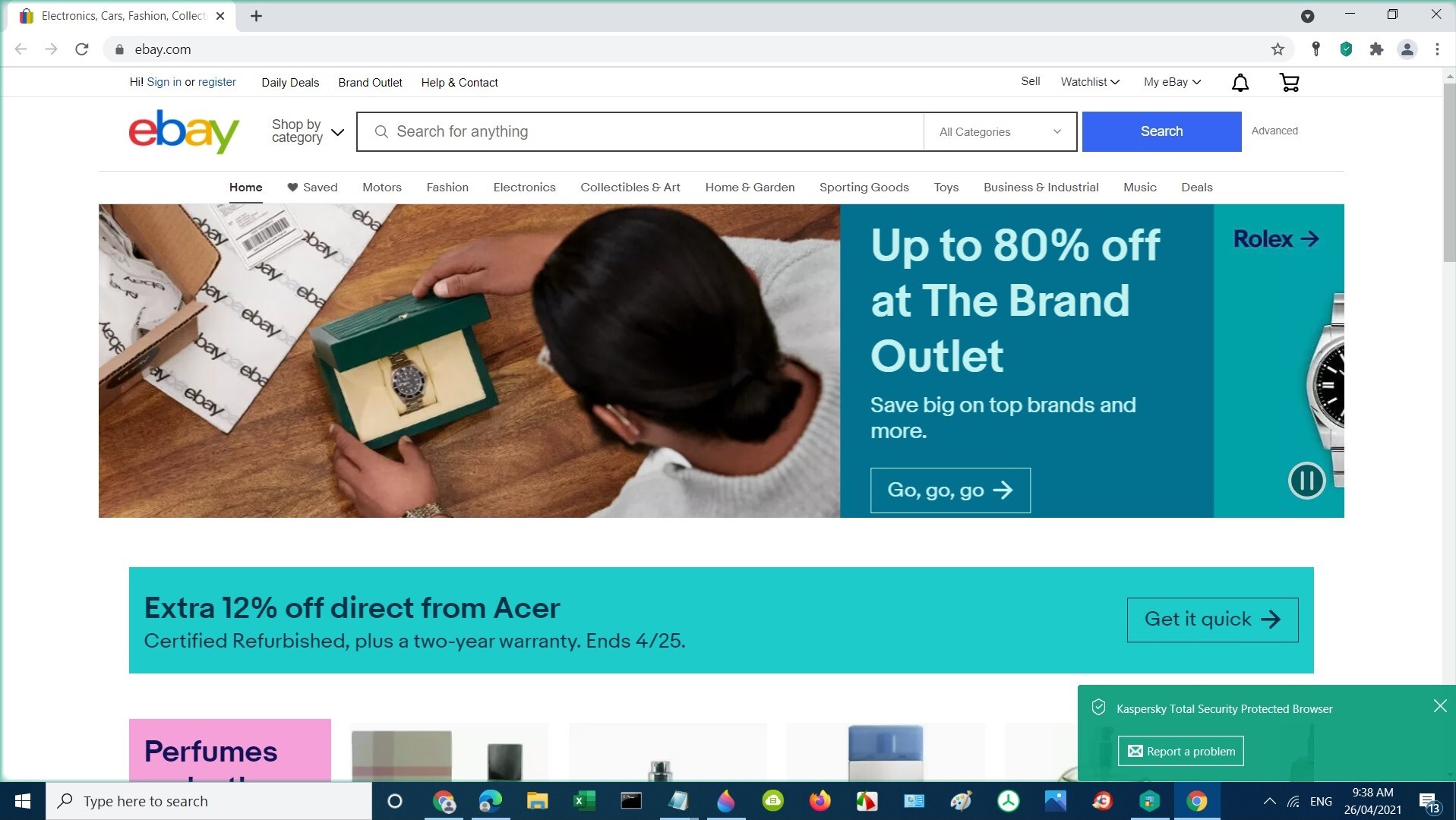
Task: Open the Chrome extensions puzzle icon
Action: click(x=1376, y=49)
